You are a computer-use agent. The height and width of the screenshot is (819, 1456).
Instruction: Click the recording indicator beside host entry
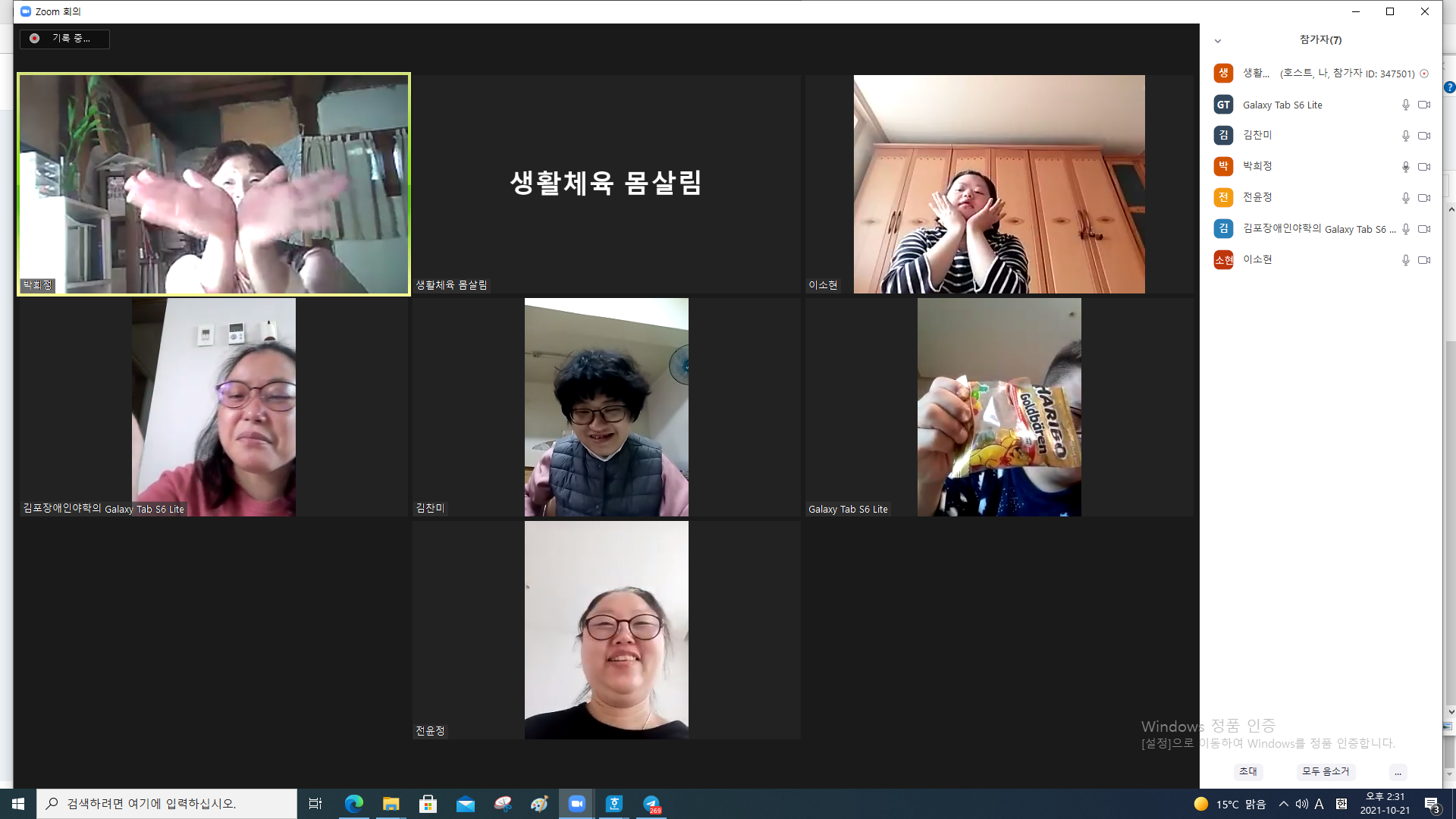(1424, 74)
